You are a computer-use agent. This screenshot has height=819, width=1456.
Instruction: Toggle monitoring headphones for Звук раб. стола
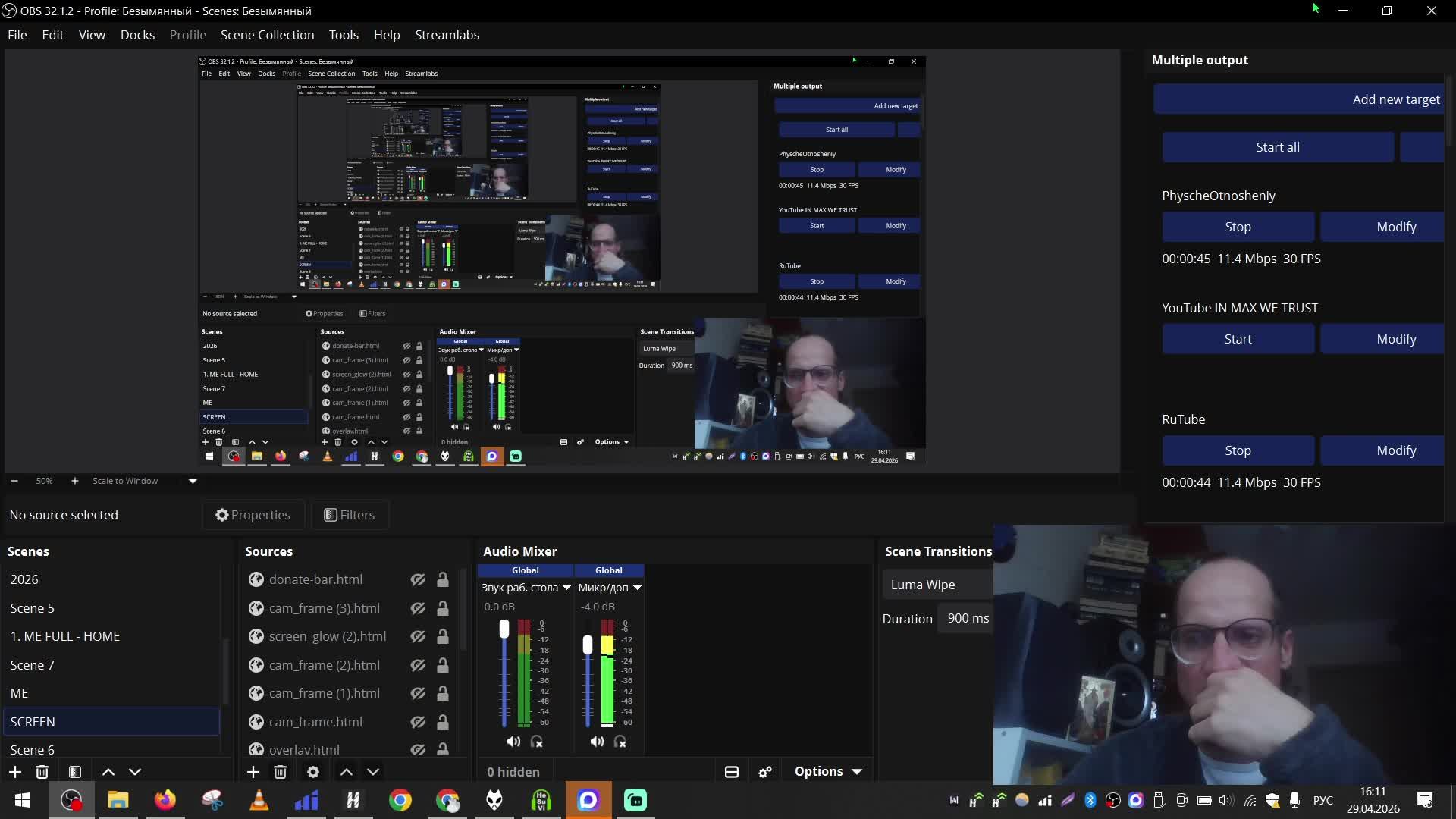point(537,742)
